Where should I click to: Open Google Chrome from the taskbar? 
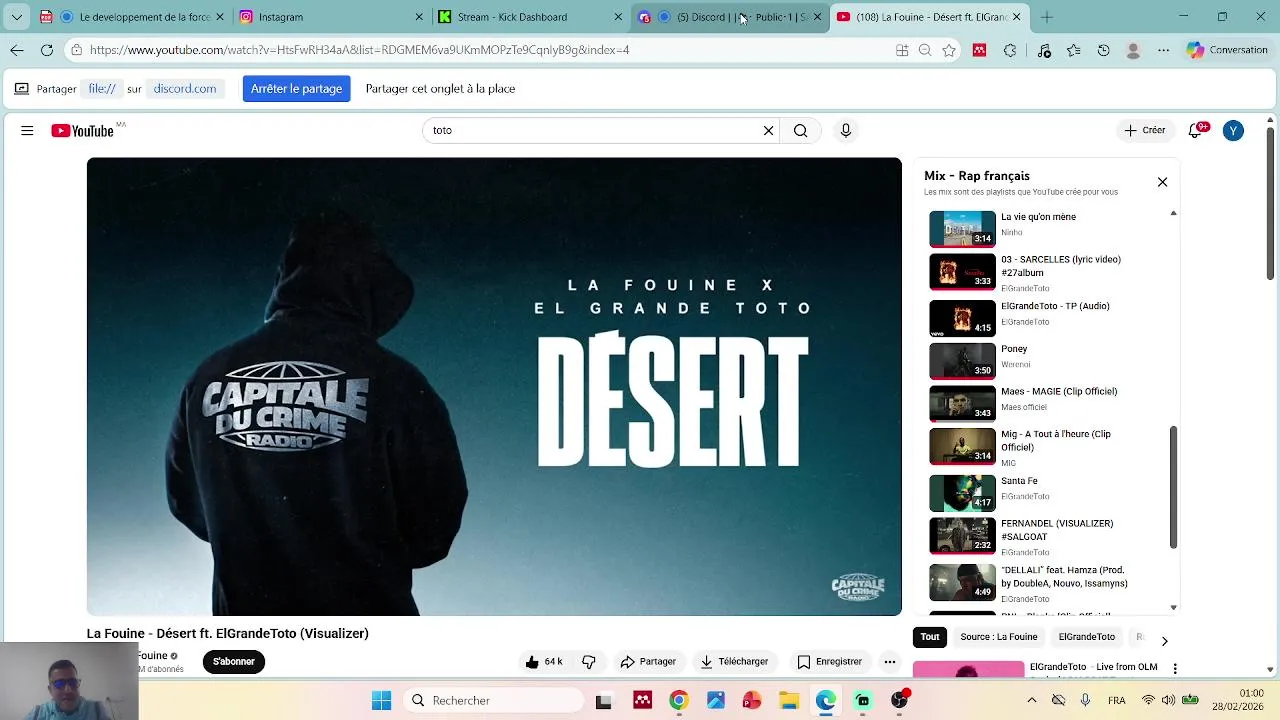coord(679,701)
